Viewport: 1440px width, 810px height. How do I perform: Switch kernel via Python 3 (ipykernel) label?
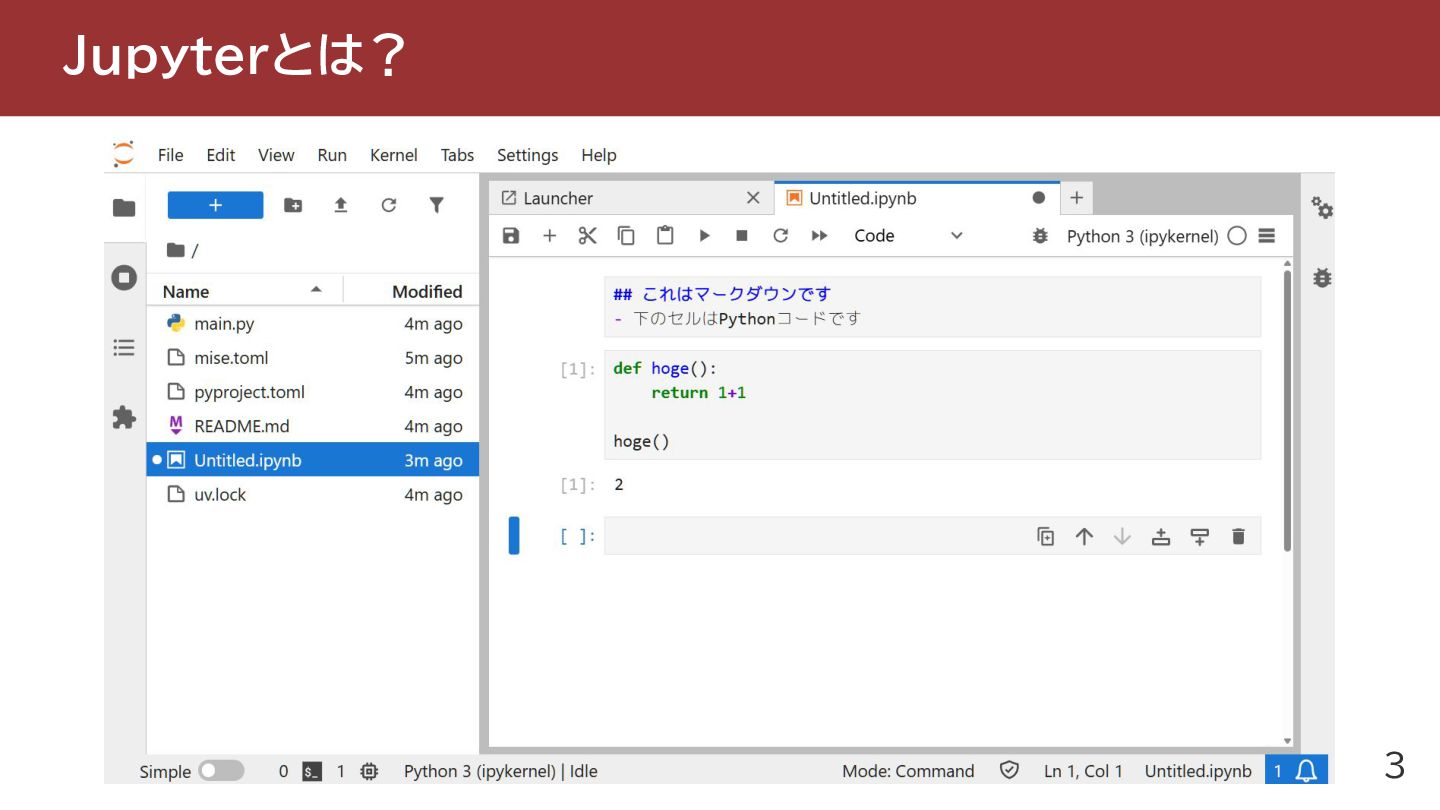pyautogui.click(x=1142, y=236)
